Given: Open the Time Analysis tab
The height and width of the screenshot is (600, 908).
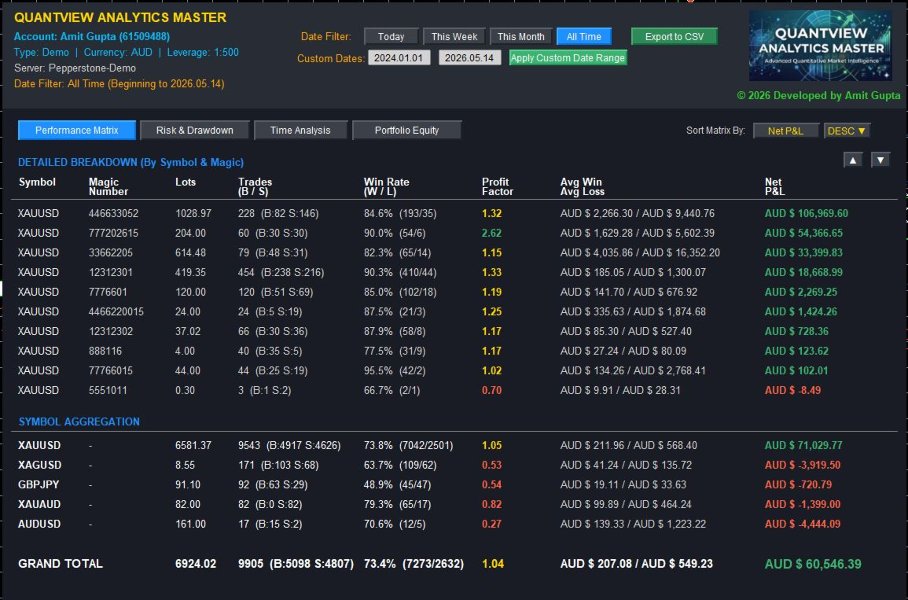Looking at the screenshot, I should [x=301, y=130].
